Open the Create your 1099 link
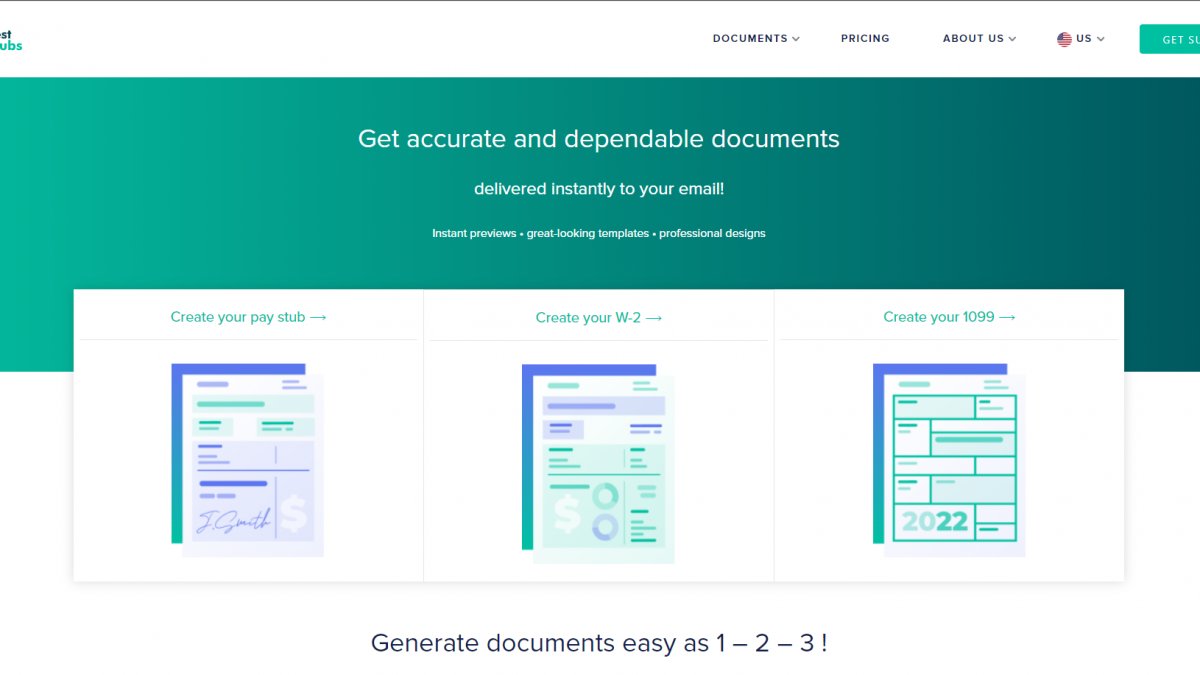 tap(949, 317)
